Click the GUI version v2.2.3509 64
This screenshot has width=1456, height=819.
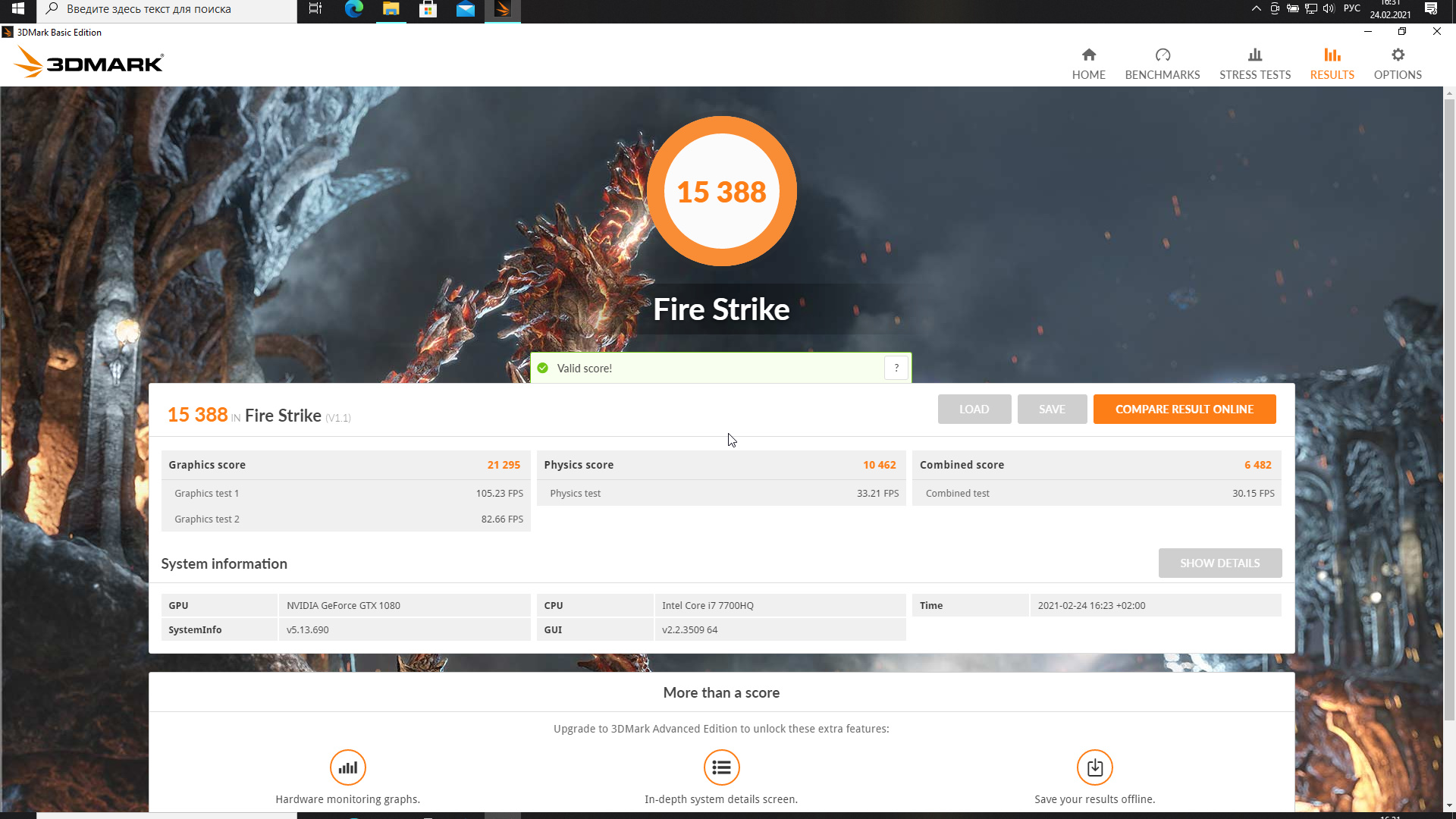(x=689, y=629)
